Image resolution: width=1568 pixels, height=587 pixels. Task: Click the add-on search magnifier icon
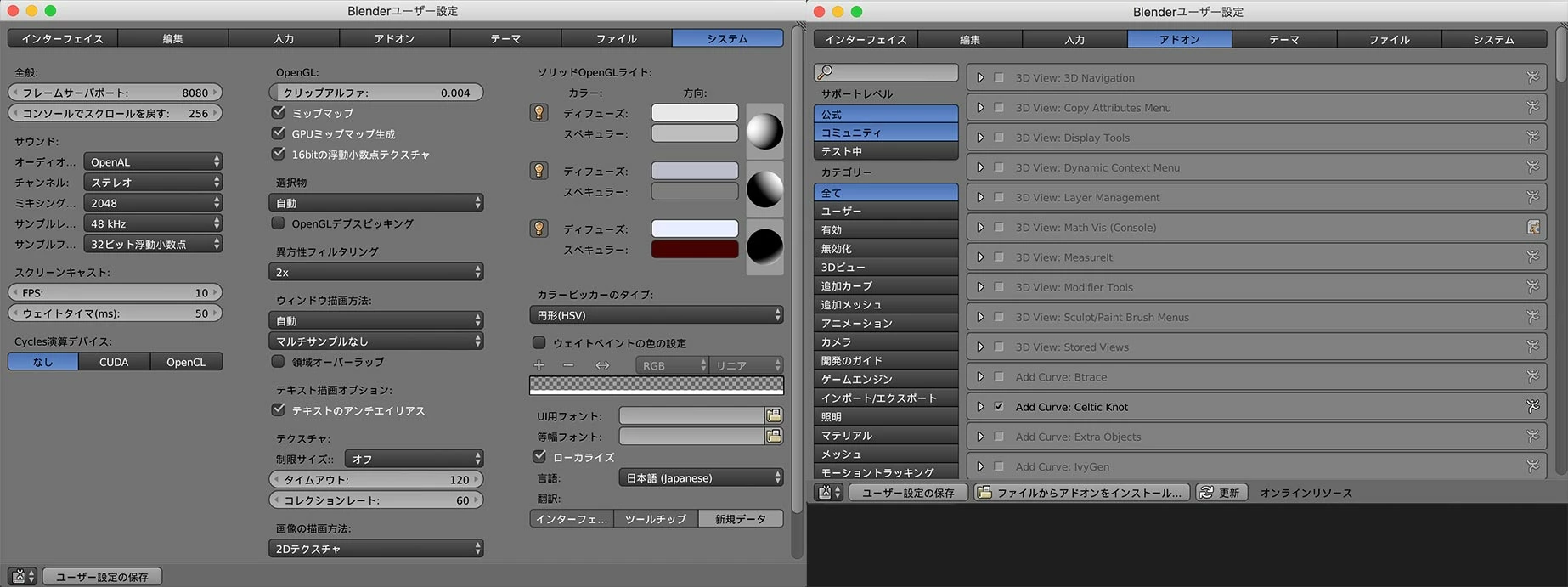[825, 72]
